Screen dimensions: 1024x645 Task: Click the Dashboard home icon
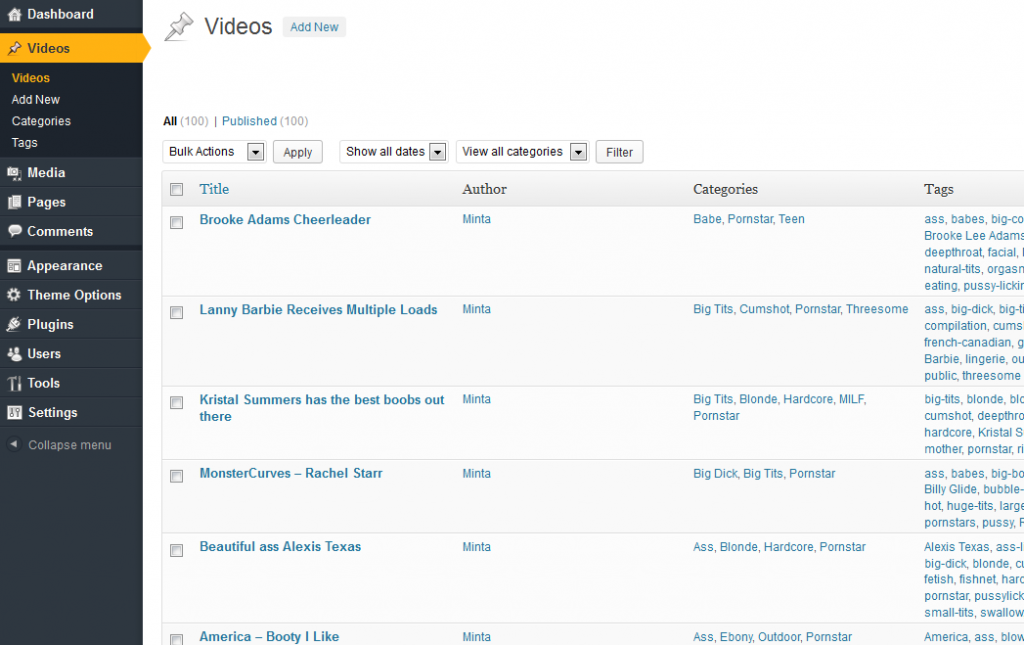[x=14, y=15]
